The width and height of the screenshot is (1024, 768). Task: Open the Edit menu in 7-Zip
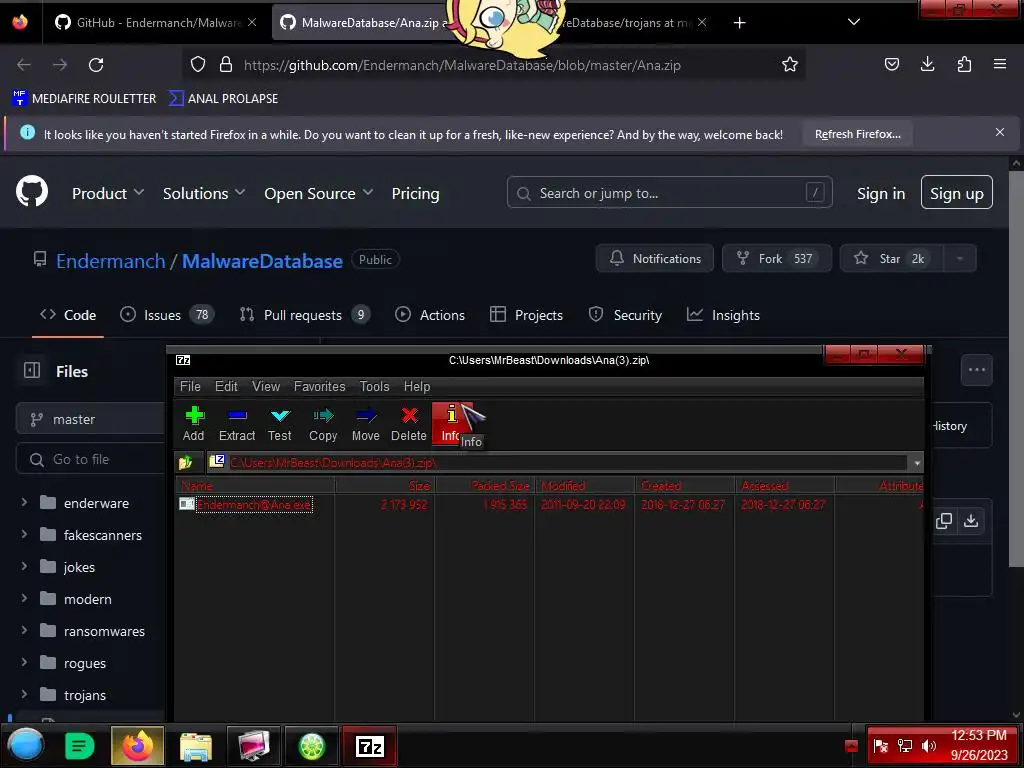[x=226, y=387]
